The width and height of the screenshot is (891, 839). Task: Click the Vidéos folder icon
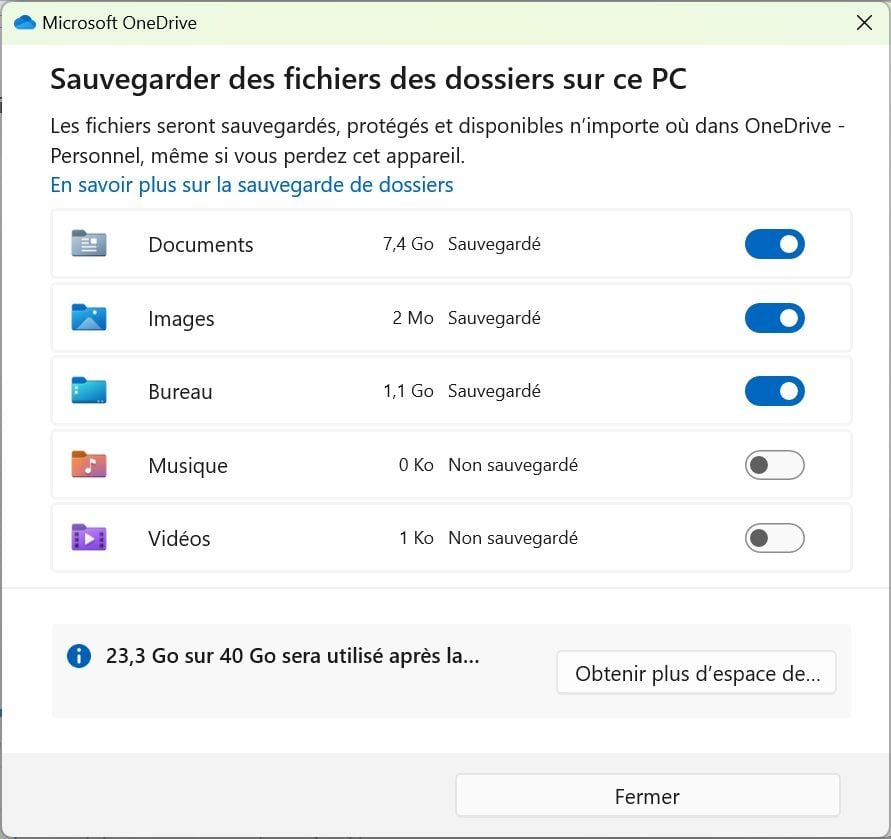89,538
